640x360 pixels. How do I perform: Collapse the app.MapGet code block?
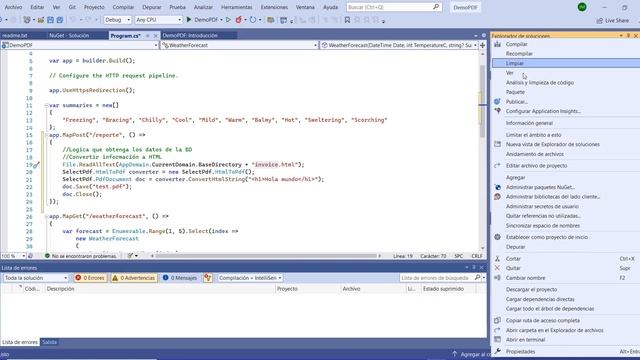click(46, 216)
